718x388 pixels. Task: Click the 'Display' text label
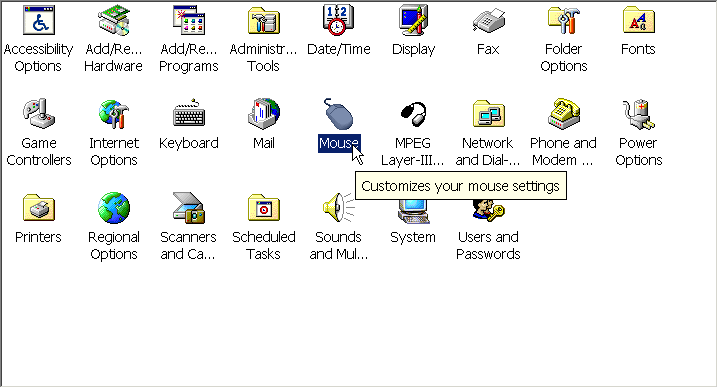(x=413, y=49)
